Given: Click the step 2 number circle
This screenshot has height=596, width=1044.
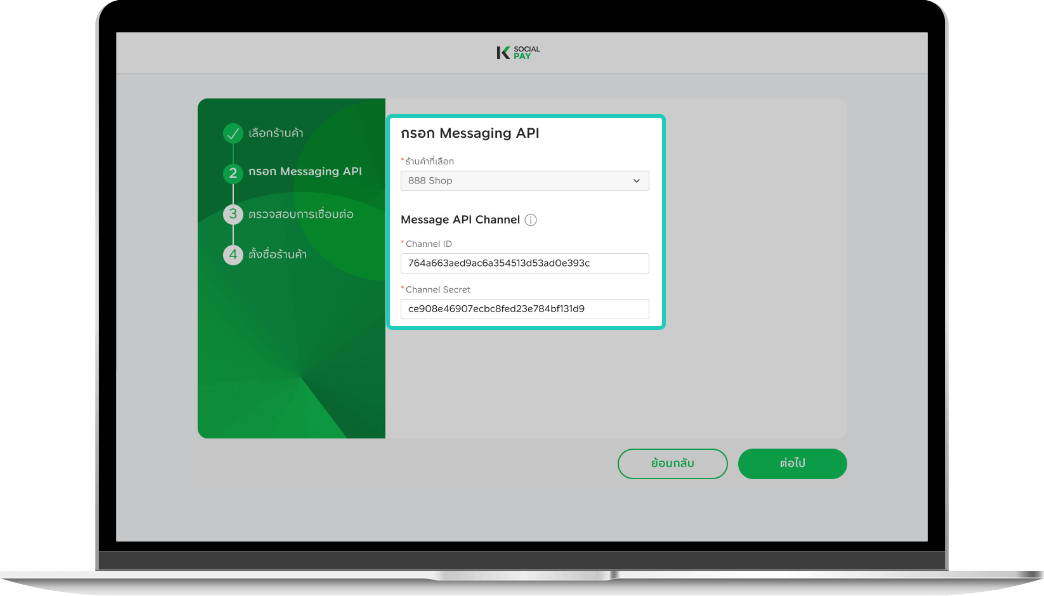Looking at the screenshot, I should pos(233,173).
